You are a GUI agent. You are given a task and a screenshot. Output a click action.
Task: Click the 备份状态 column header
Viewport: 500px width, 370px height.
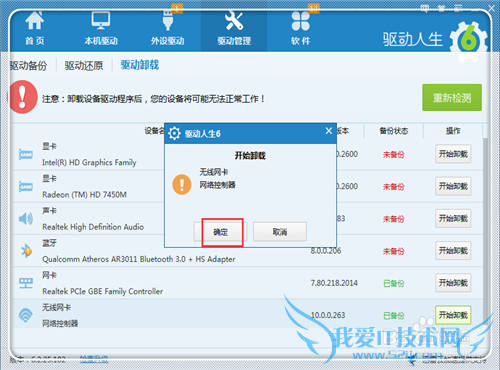(394, 131)
